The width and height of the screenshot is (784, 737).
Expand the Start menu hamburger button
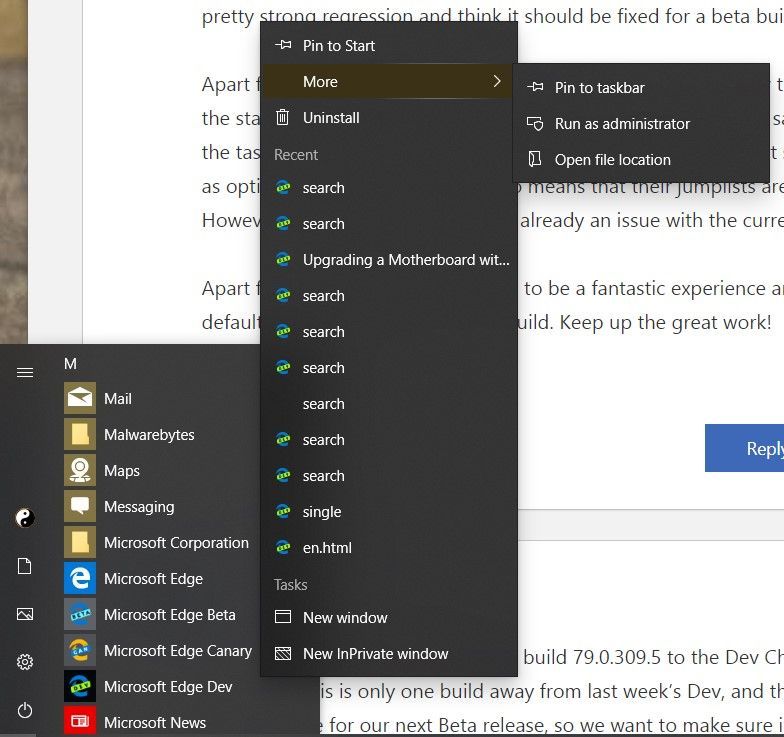25,372
